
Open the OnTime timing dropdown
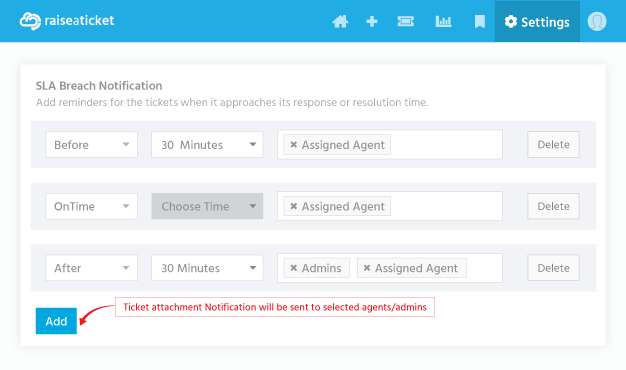click(91, 206)
